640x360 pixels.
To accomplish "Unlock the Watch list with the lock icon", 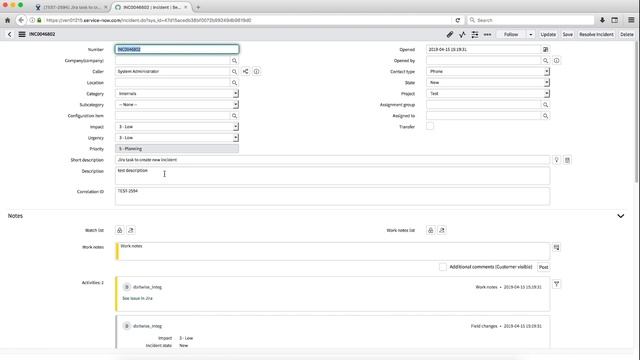I will [120, 230].
